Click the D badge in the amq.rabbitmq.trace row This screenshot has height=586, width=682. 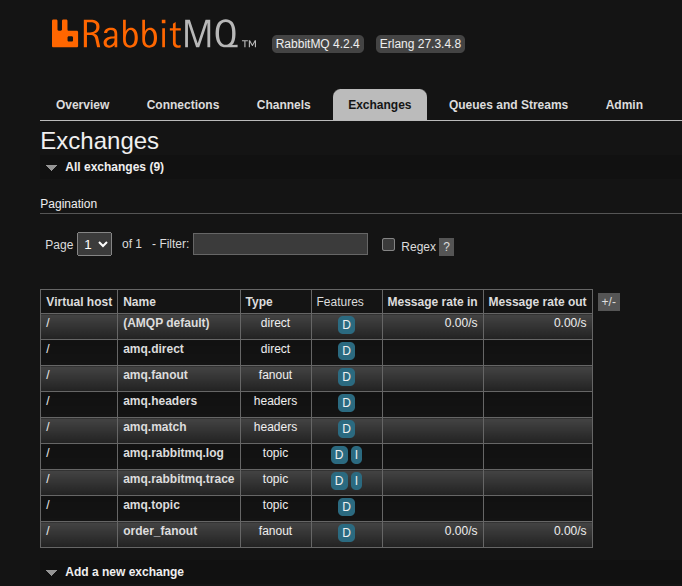[x=339, y=481]
